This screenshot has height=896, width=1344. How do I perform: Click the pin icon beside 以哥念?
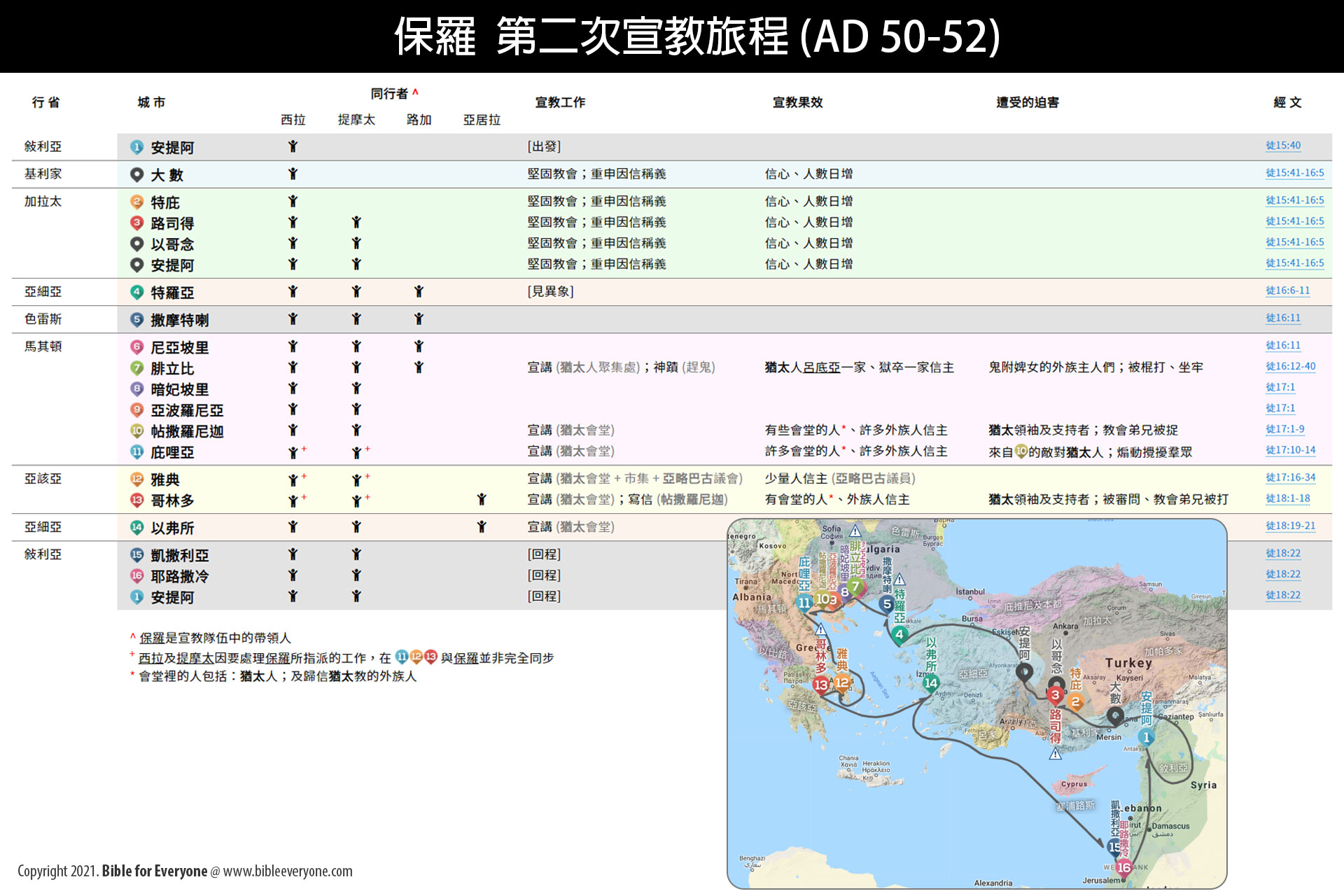[136, 244]
